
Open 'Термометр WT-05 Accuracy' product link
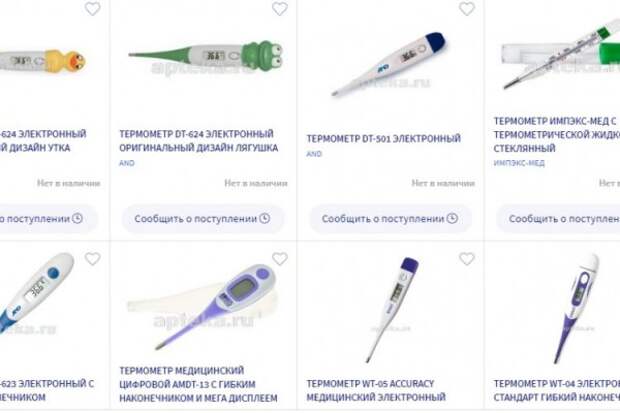[x=376, y=390]
